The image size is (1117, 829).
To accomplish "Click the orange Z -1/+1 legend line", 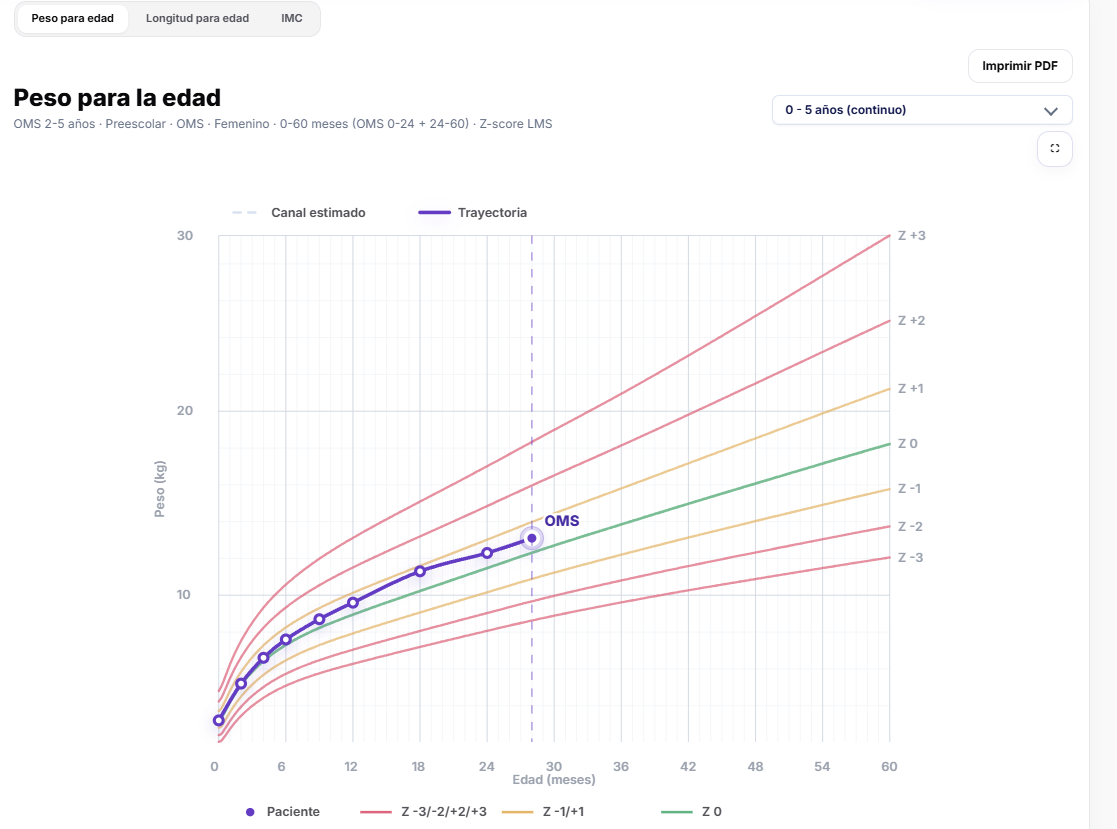I will [x=517, y=812].
